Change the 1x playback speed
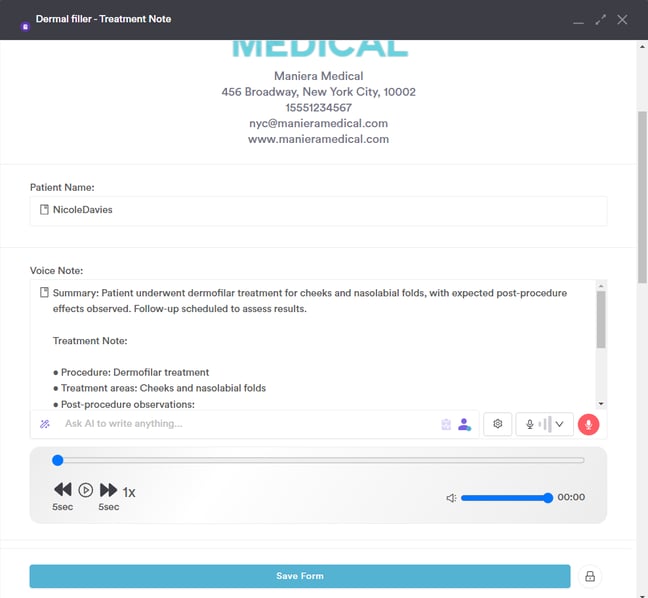Viewport: 648px width, 598px height. [x=129, y=492]
